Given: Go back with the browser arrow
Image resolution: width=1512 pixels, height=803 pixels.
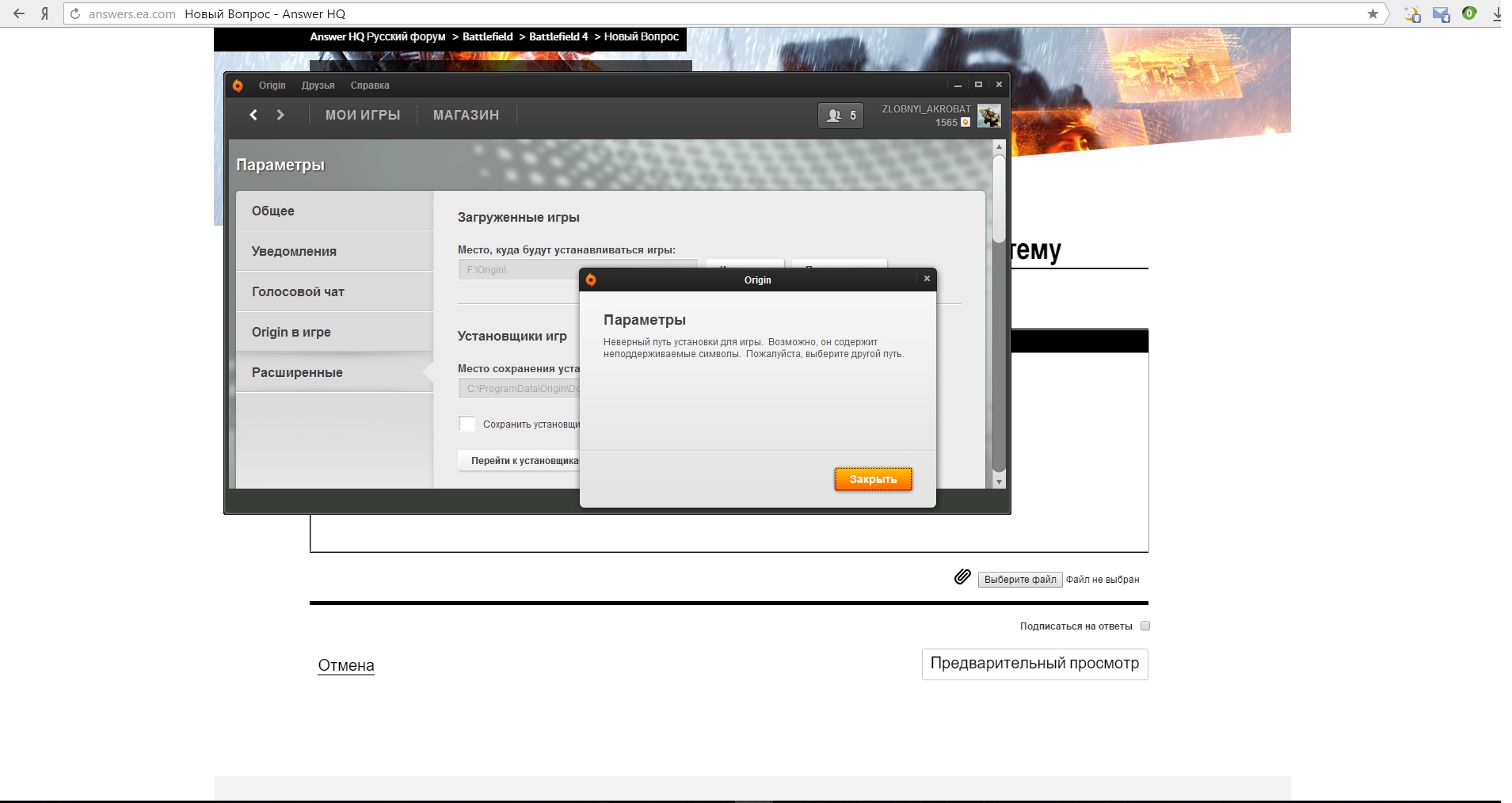Looking at the screenshot, I should [19, 13].
